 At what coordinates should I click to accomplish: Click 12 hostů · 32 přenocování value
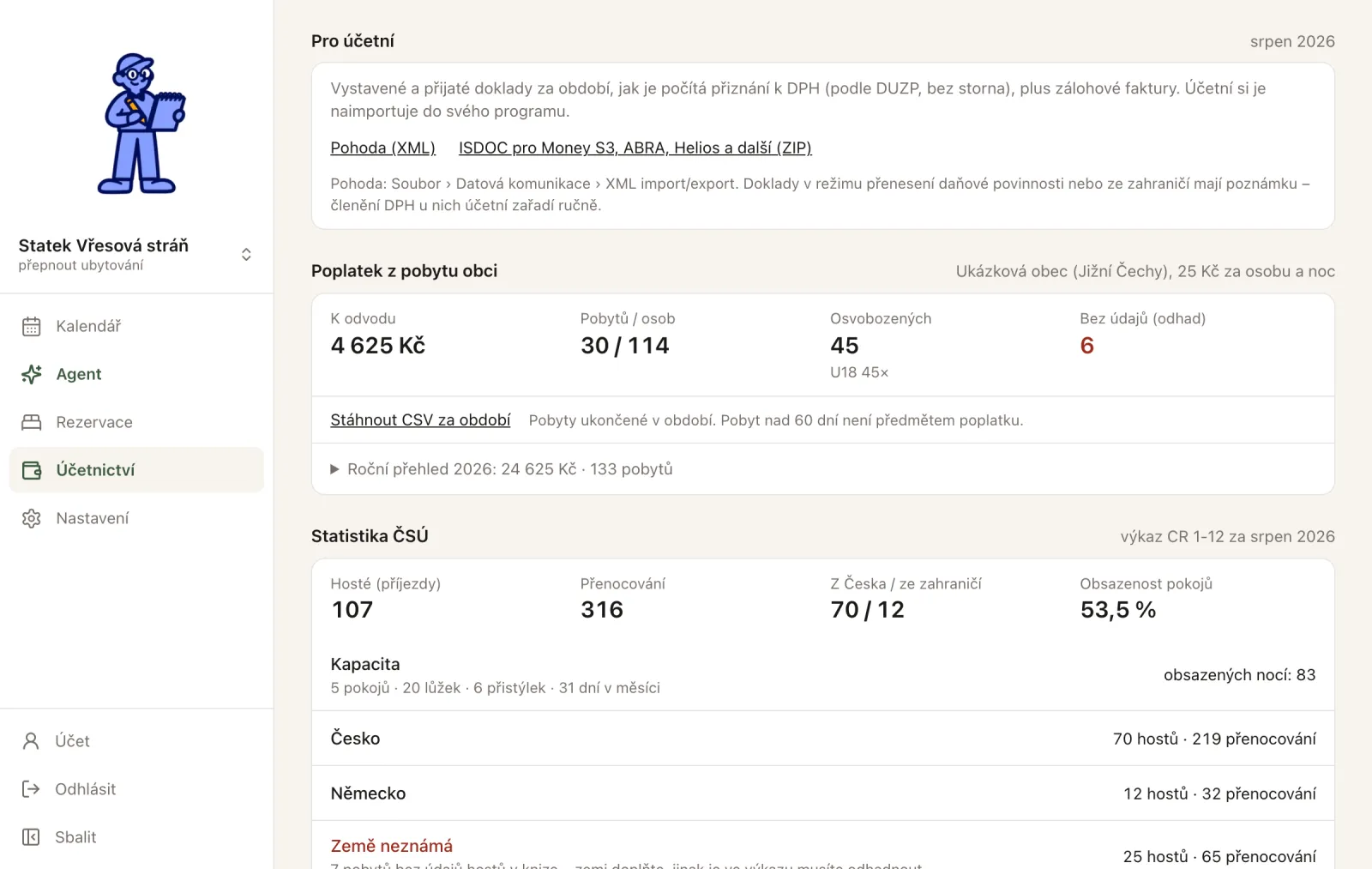[x=1220, y=794]
